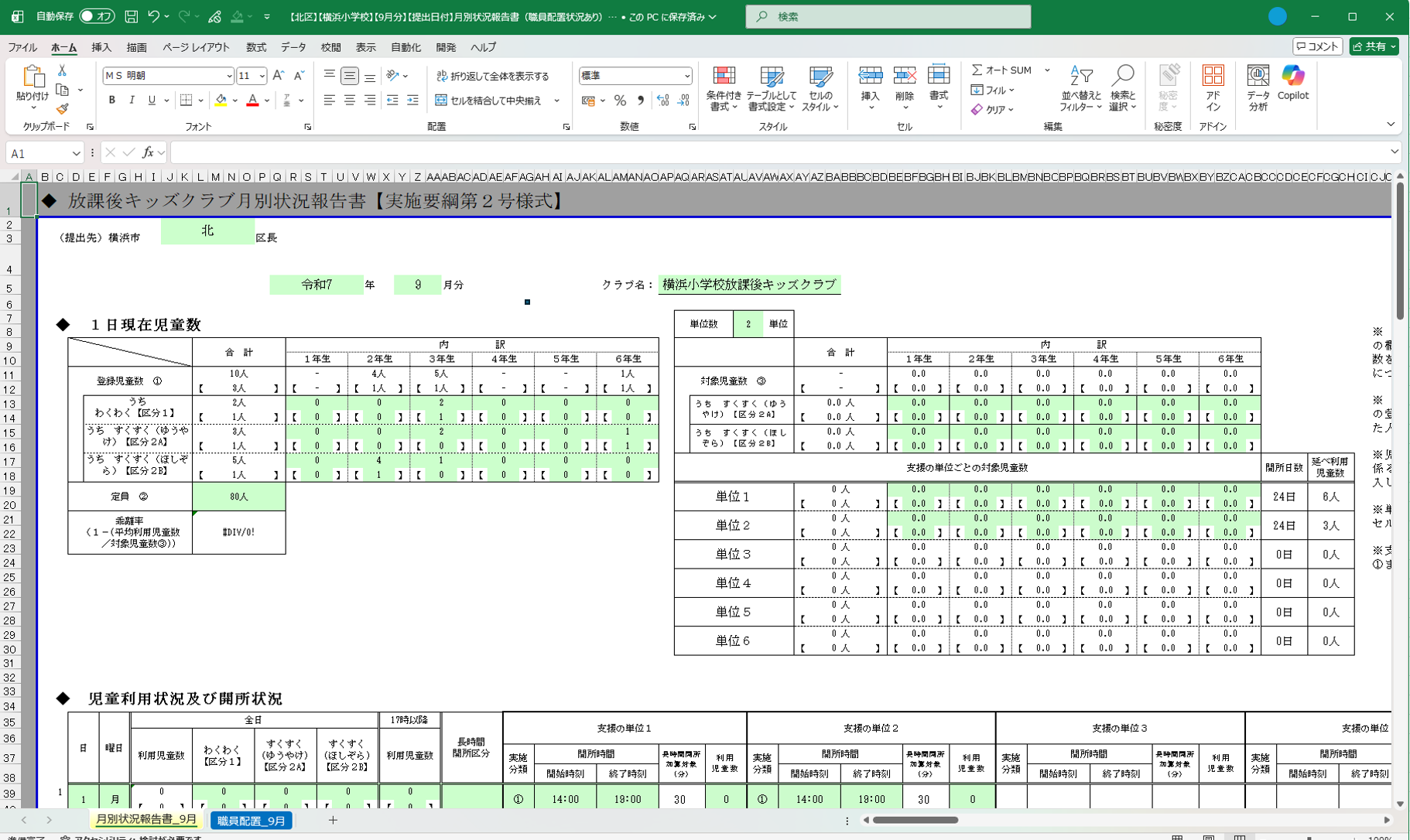This screenshot has height=840, width=1410.
Task: Toggle italic formatting
Action: coord(132,101)
